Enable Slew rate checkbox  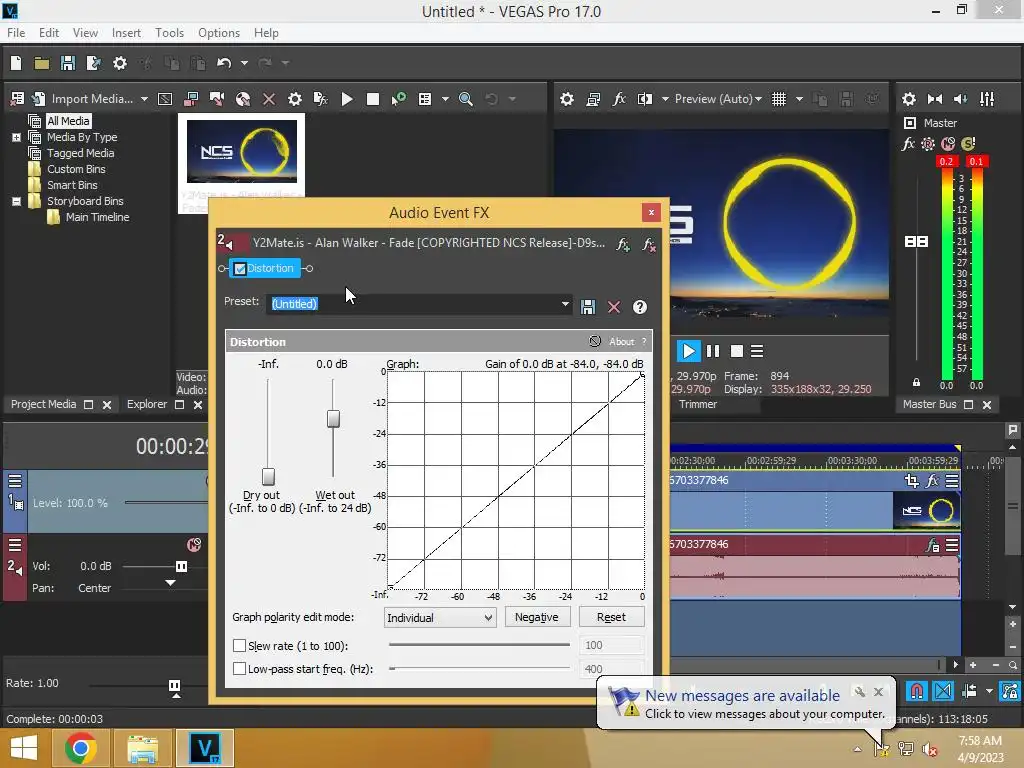point(240,645)
